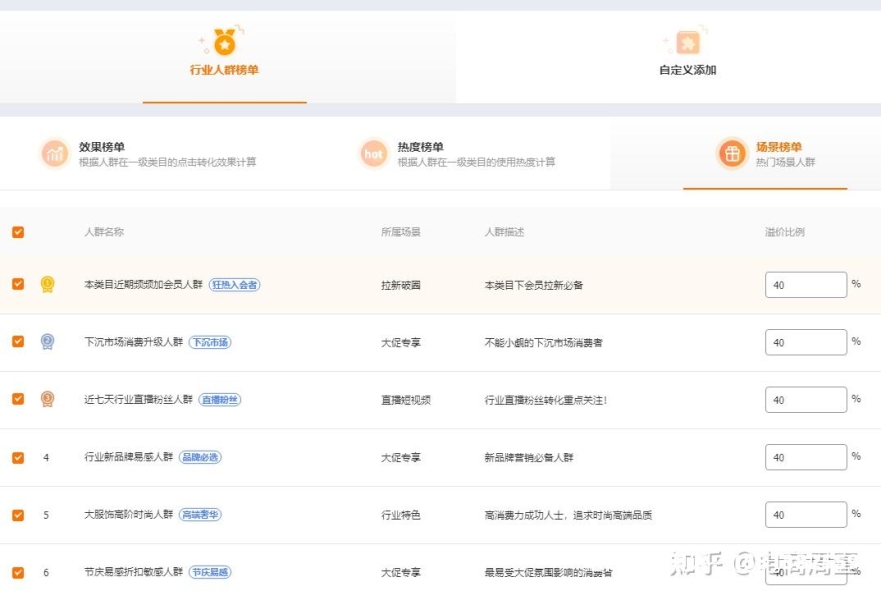Click the silver second-place medal icon
Image resolution: width=881 pixels, height=600 pixels.
tap(47, 342)
